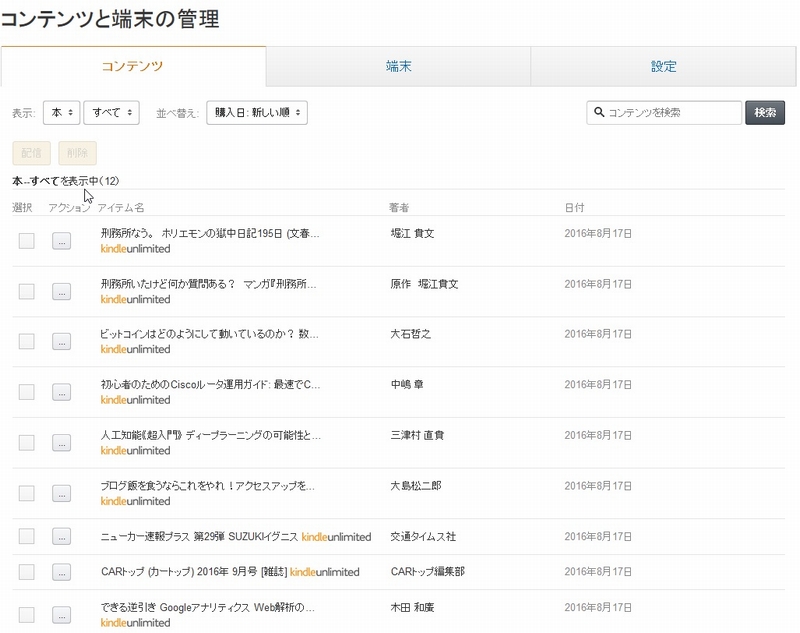Click author 中嶋 章

(407, 385)
